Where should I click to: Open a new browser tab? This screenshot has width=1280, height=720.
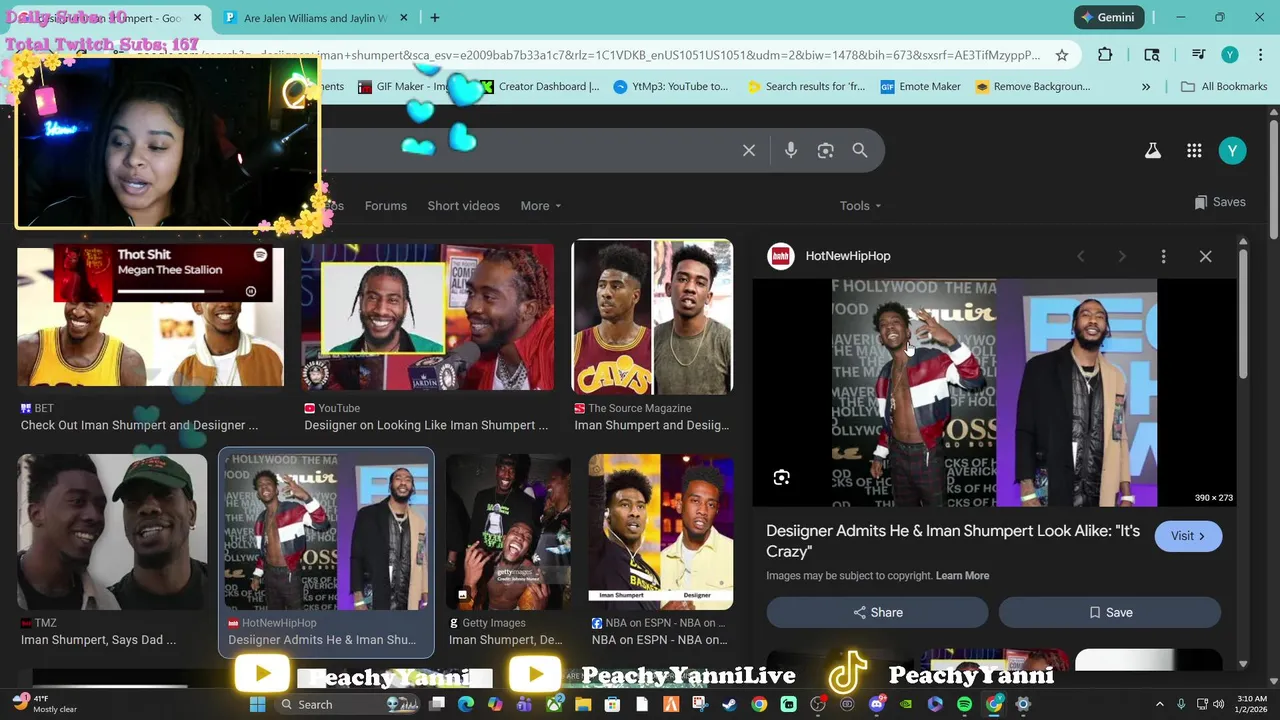tap(435, 17)
